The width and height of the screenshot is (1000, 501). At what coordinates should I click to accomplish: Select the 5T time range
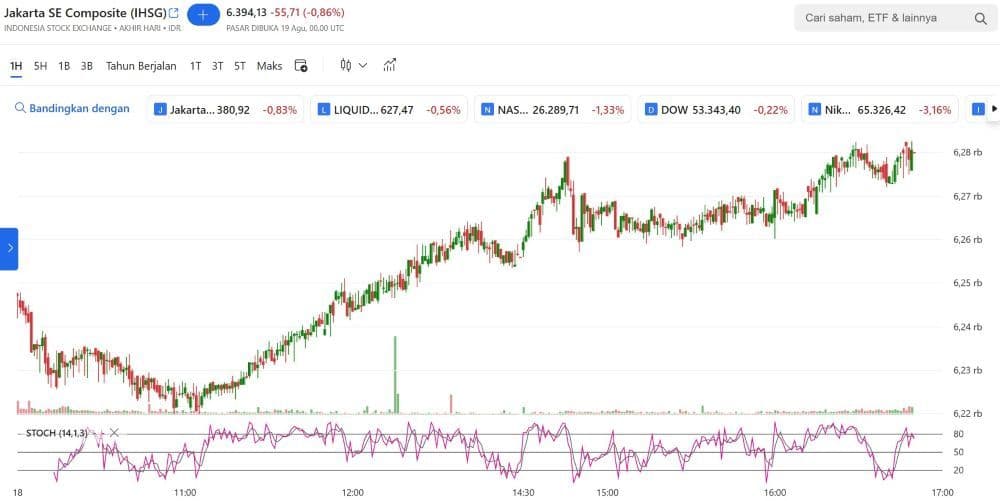(239, 66)
